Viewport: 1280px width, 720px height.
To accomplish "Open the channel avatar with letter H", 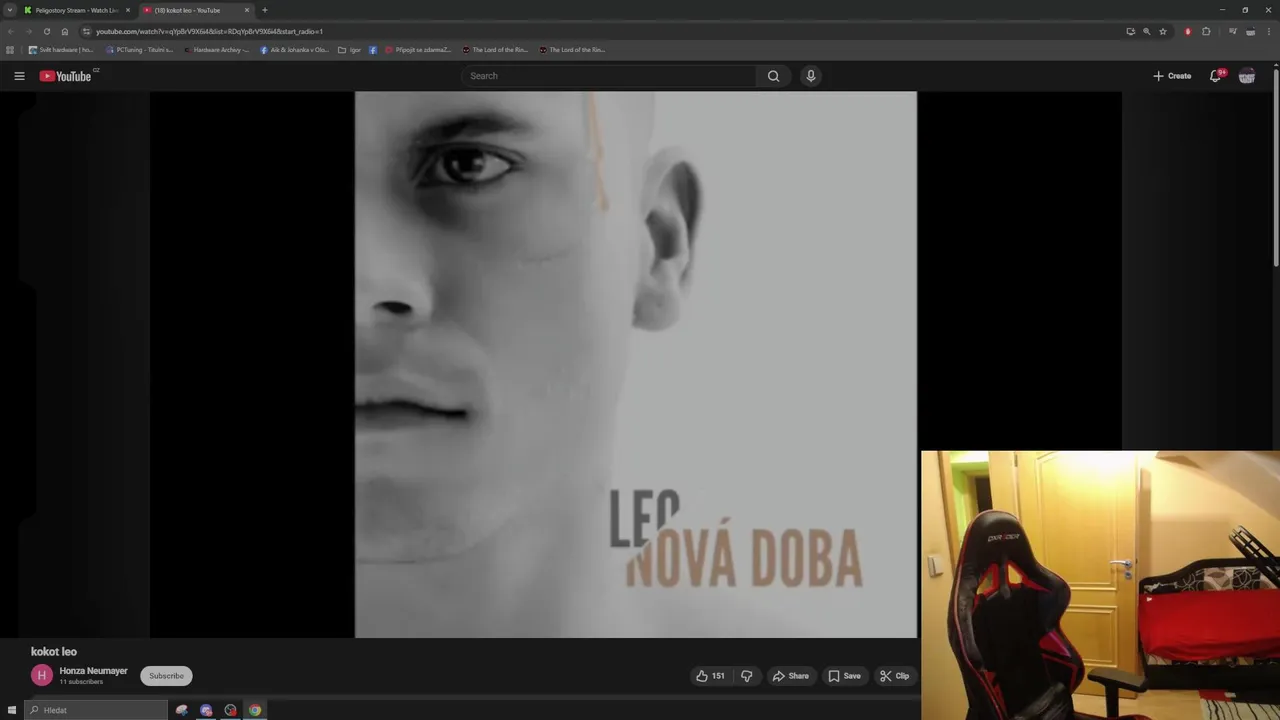I will click(x=42, y=676).
